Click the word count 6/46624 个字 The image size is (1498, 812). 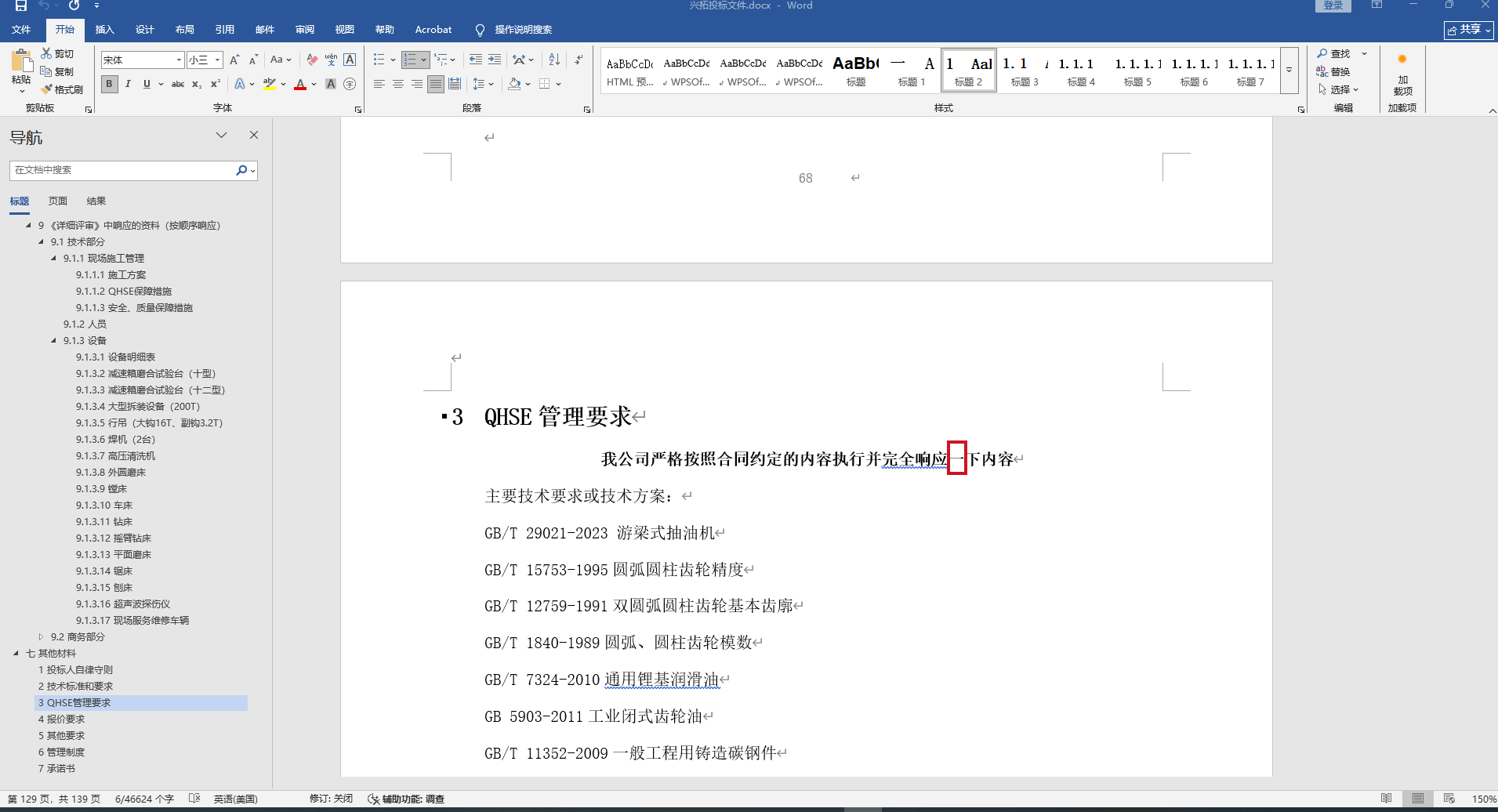click(x=144, y=799)
